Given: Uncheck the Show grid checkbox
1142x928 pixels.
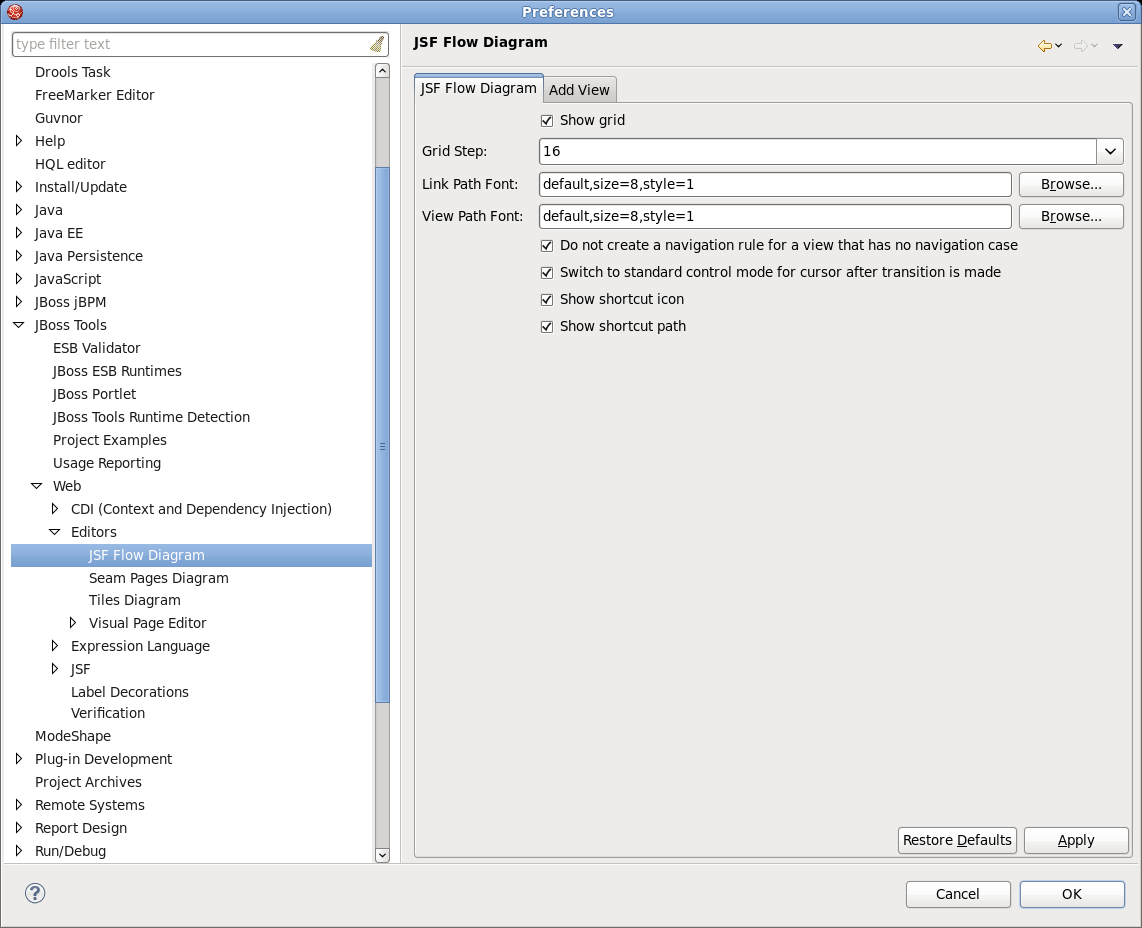Looking at the screenshot, I should [547, 121].
